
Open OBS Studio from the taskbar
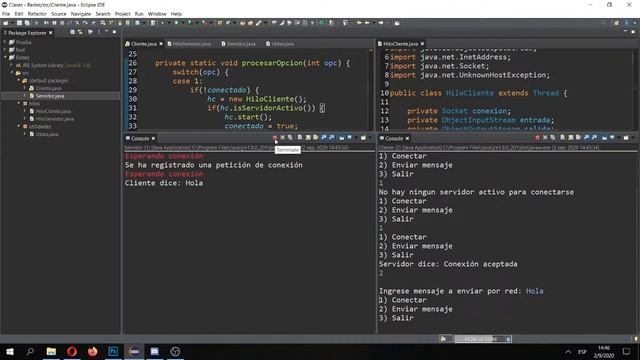tap(175, 351)
